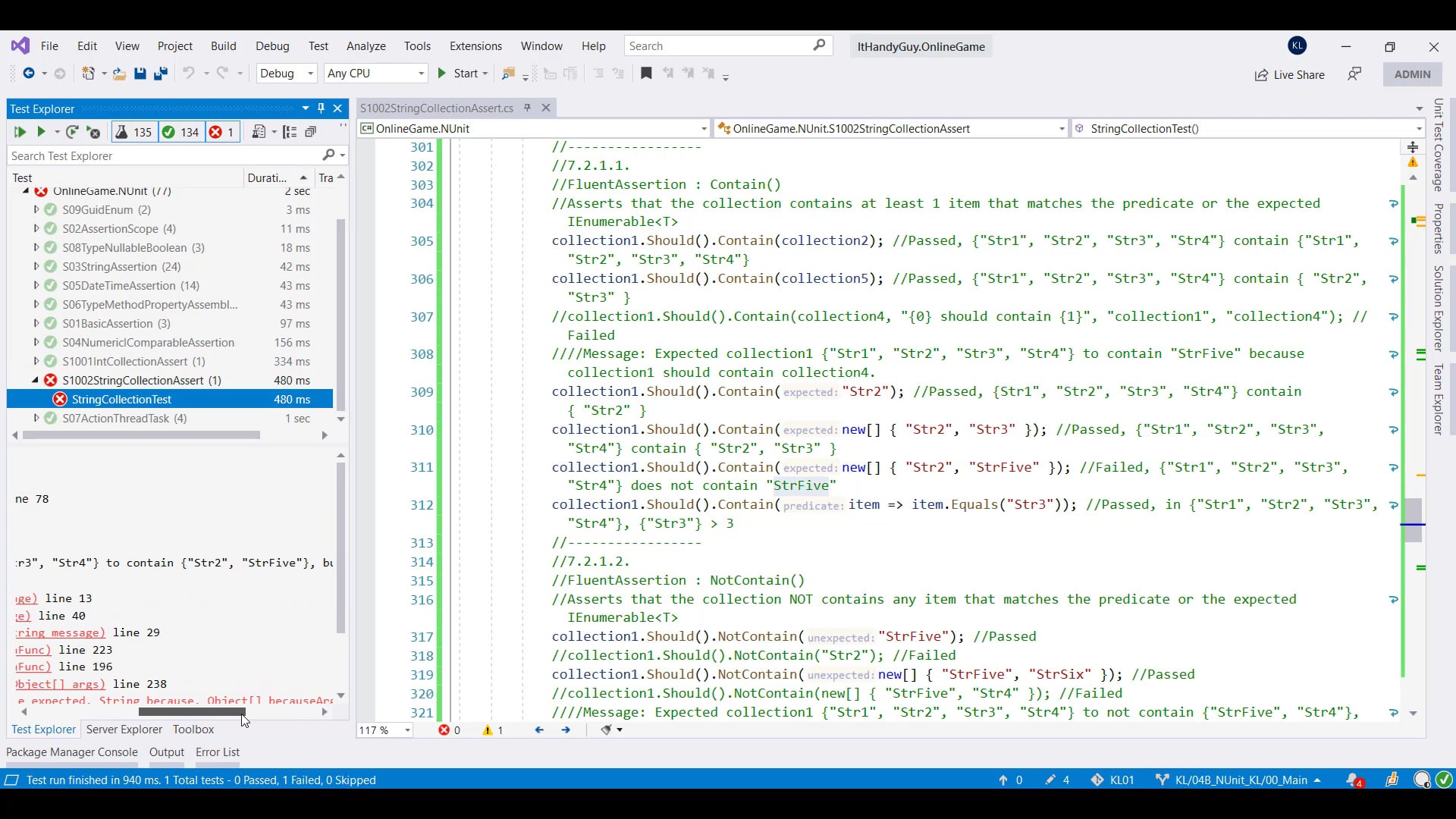1456x819 pixels.
Task: Open the ADMIN account panel
Action: coord(1412,74)
